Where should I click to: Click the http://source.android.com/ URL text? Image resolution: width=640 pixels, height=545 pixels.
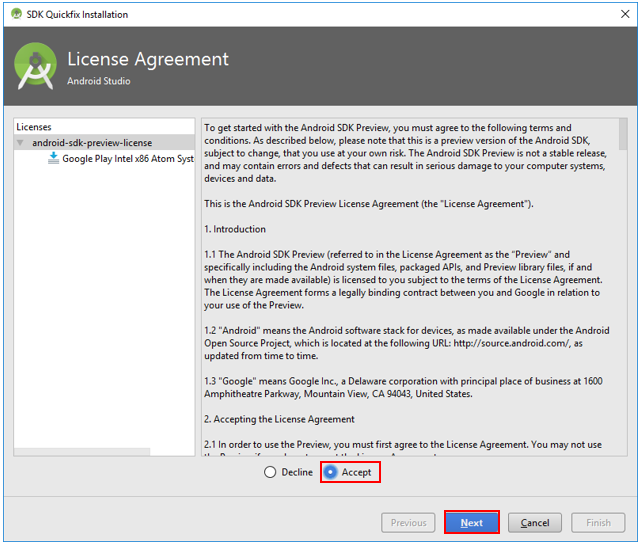point(511,343)
